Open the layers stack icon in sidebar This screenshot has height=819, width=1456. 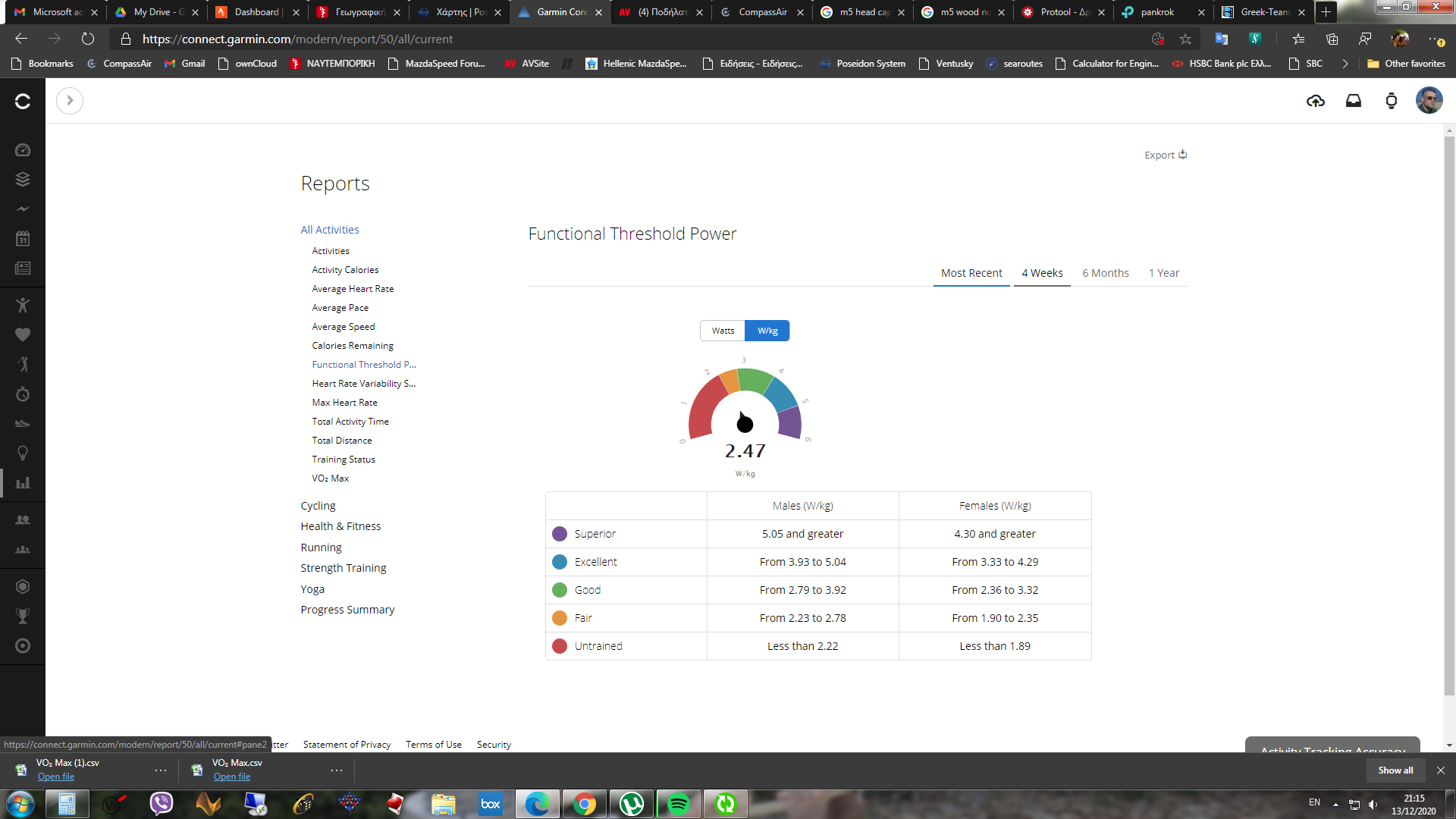click(x=23, y=180)
